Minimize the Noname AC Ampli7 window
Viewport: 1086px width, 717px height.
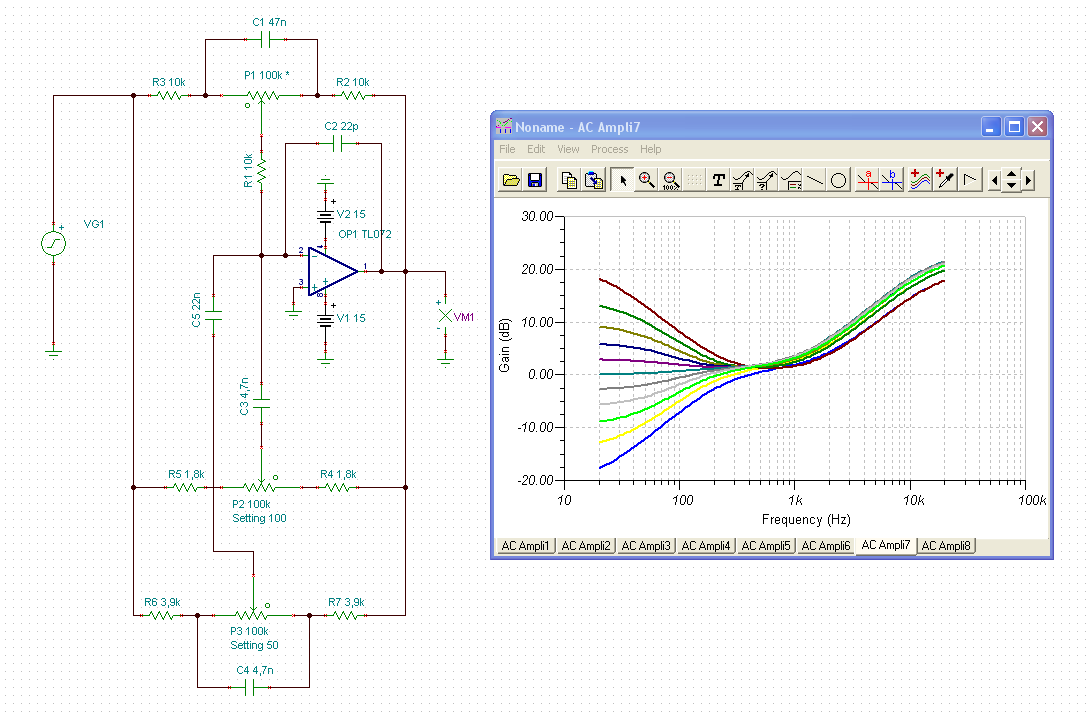point(991,127)
